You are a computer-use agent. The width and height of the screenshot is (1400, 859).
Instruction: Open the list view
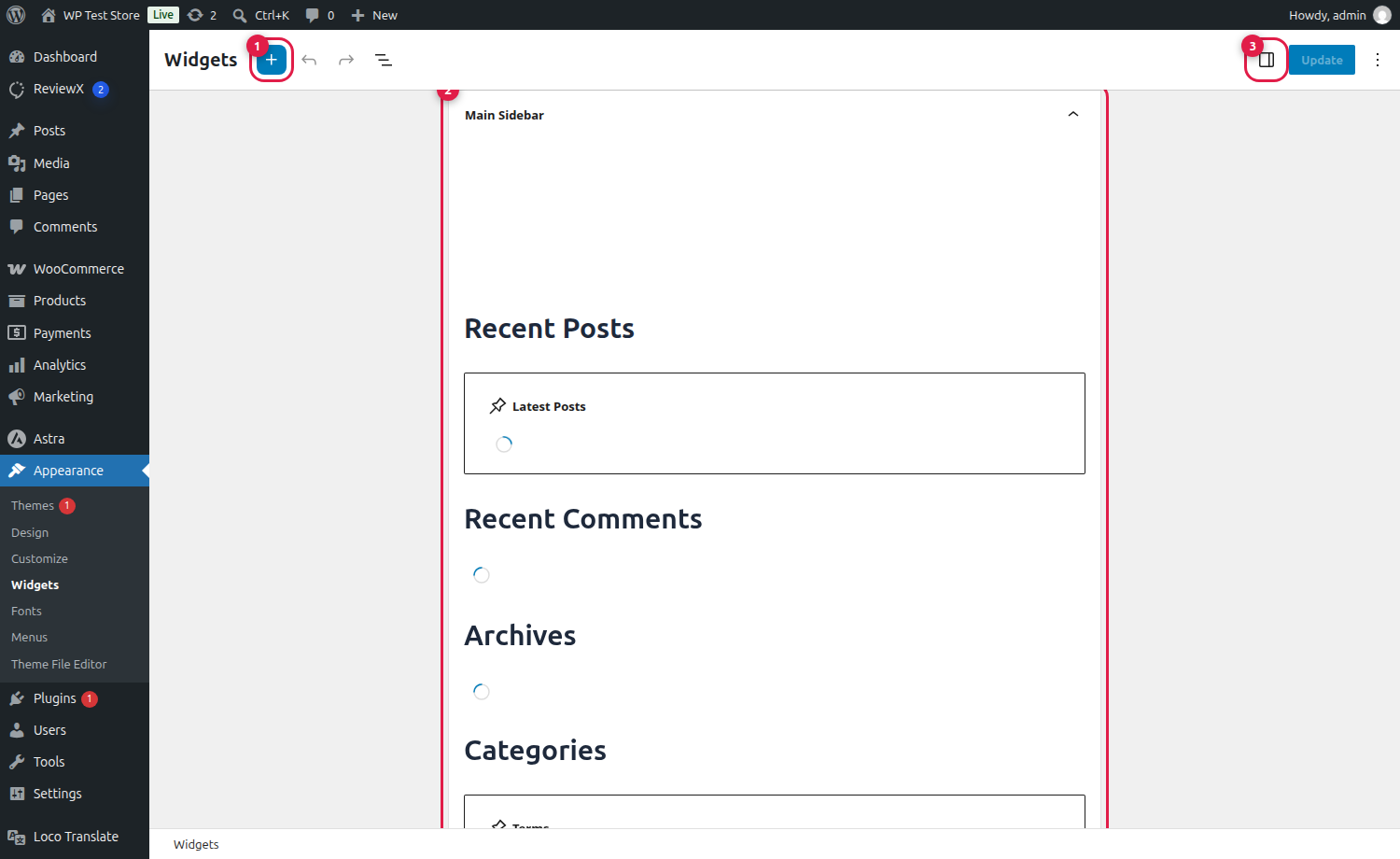tap(384, 60)
